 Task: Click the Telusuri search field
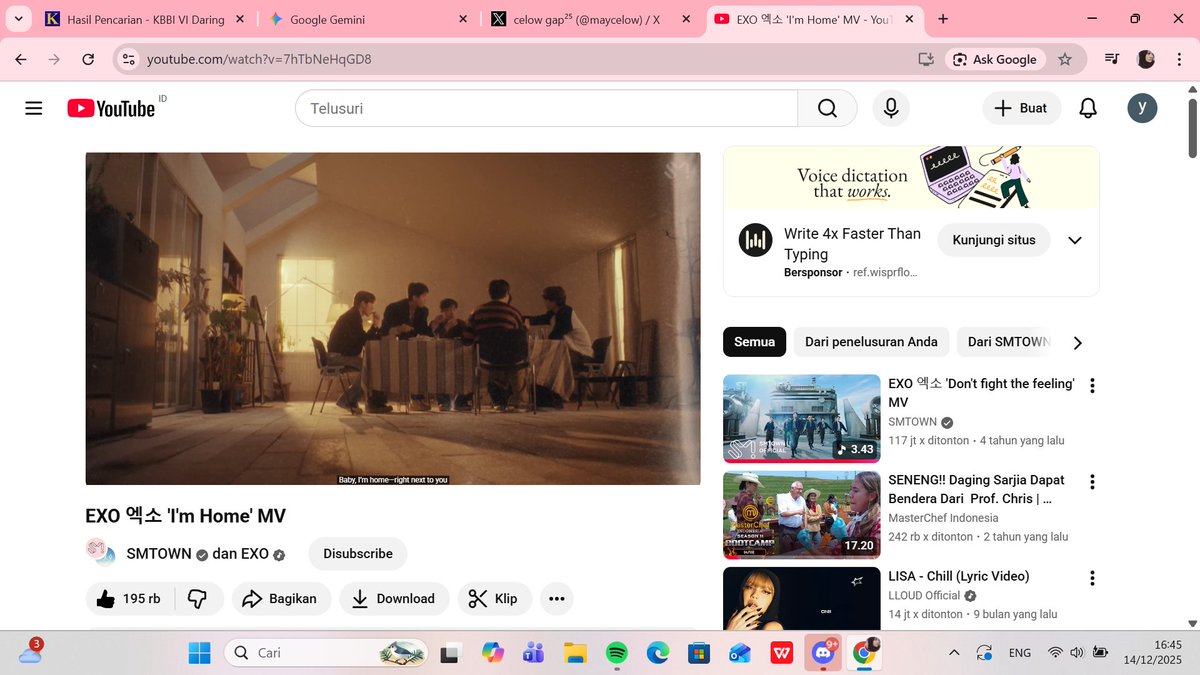(x=546, y=108)
